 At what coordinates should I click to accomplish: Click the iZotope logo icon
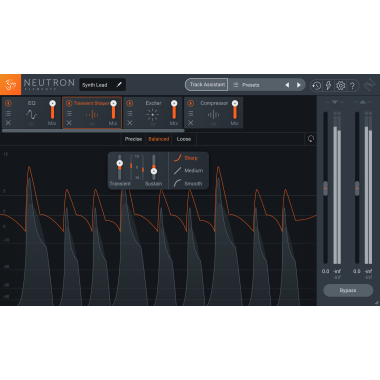(x=10, y=85)
